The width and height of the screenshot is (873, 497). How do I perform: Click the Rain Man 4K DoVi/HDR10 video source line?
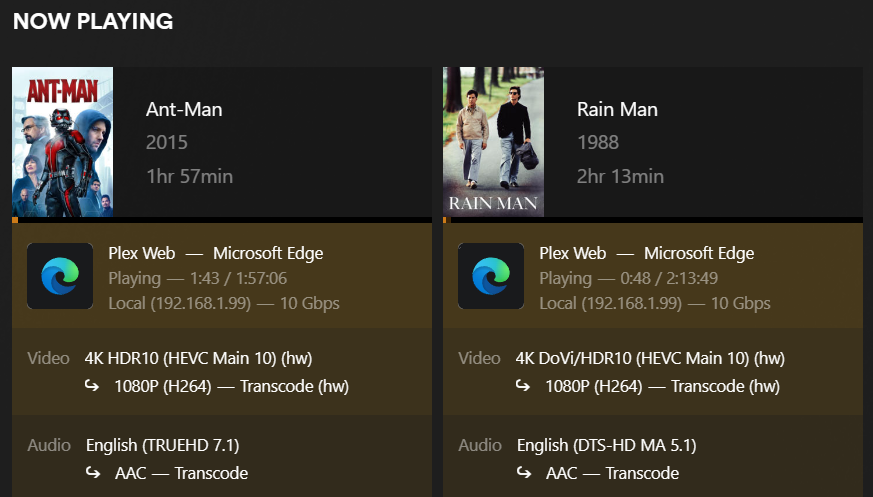650,358
